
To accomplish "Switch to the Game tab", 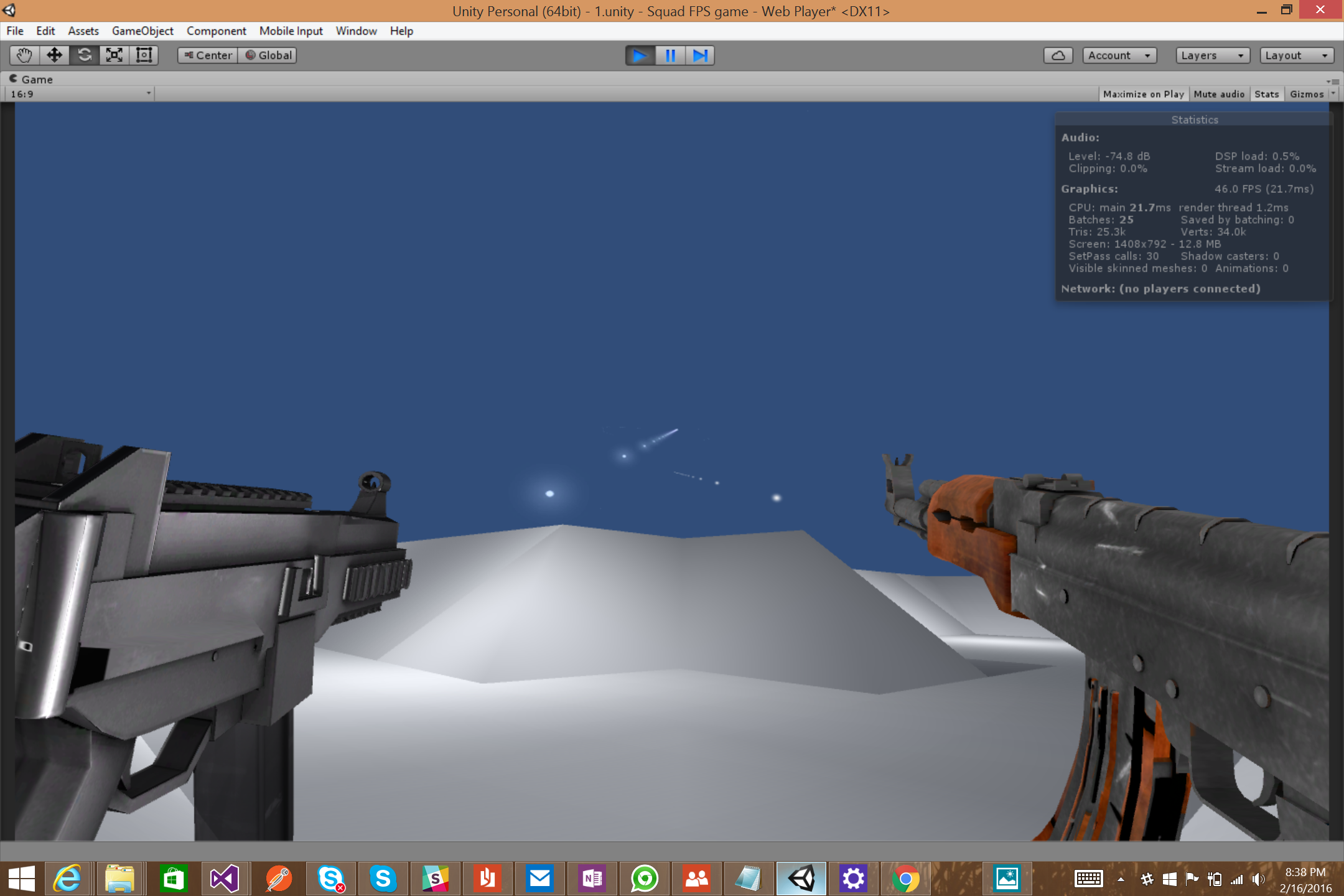I will point(31,79).
